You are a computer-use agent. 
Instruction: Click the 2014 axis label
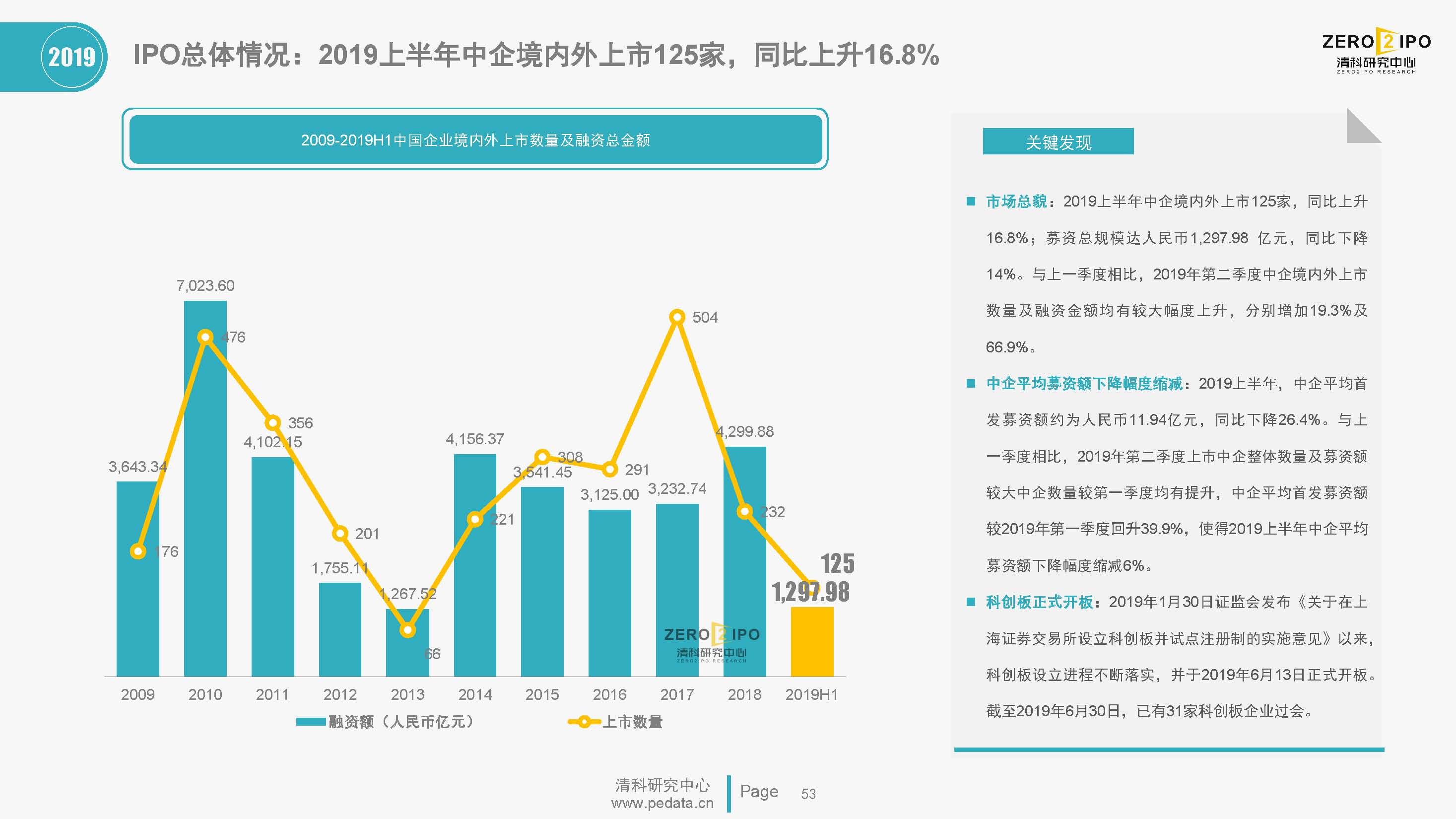475,694
